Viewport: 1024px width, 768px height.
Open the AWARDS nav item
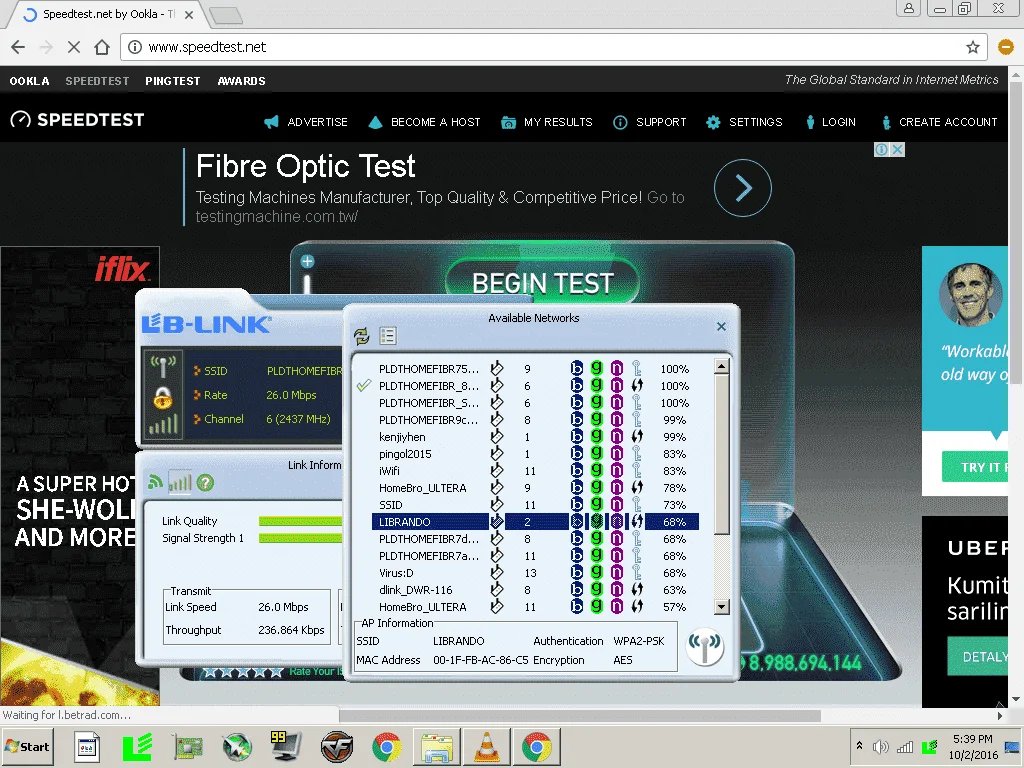coord(242,81)
